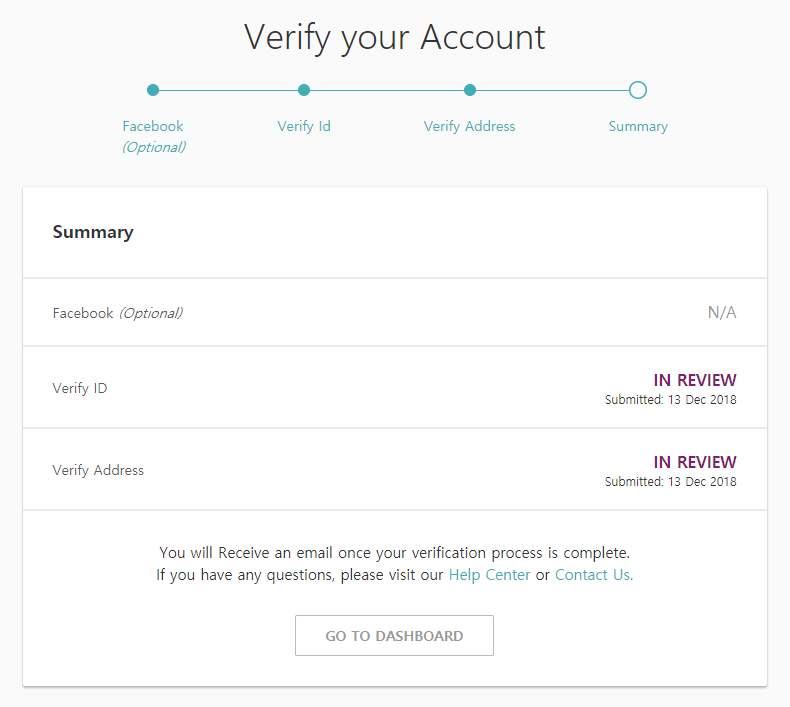Image resolution: width=790 pixels, height=707 pixels.
Task: Click the Summary step open circle
Action: pos(638,90)
